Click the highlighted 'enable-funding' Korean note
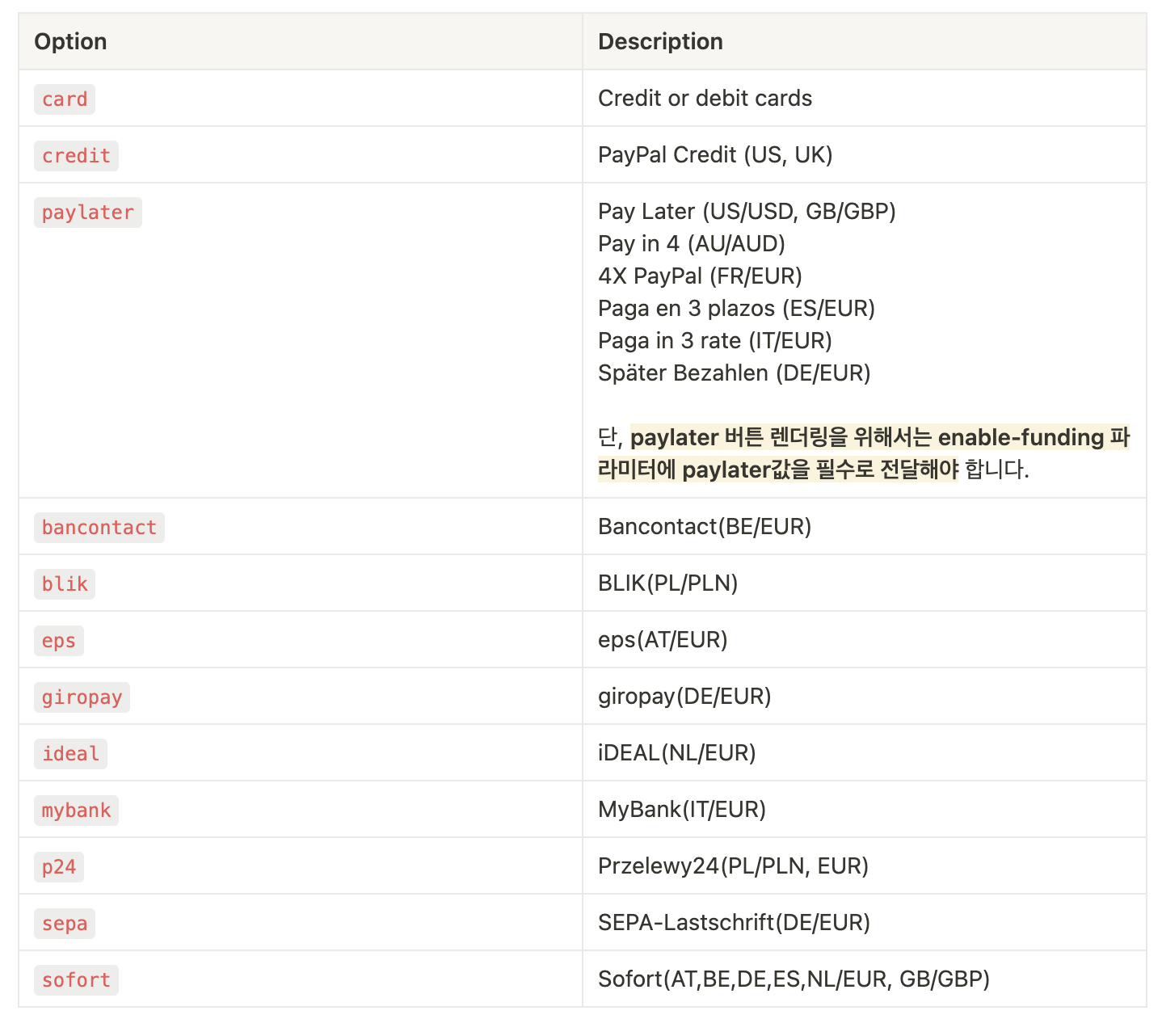 [x=864, y=453]
